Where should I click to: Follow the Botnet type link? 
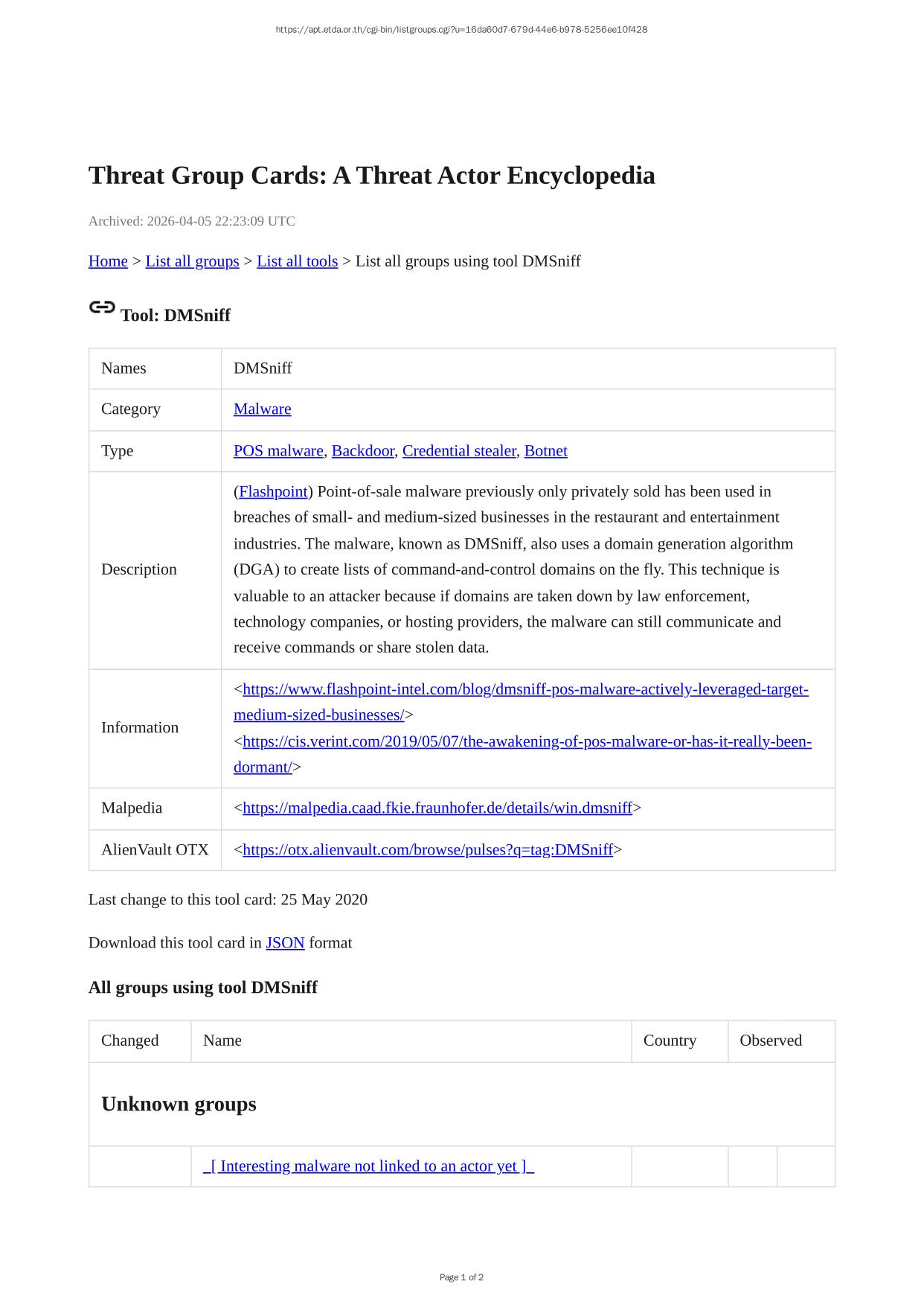click(x=545, y=451)
